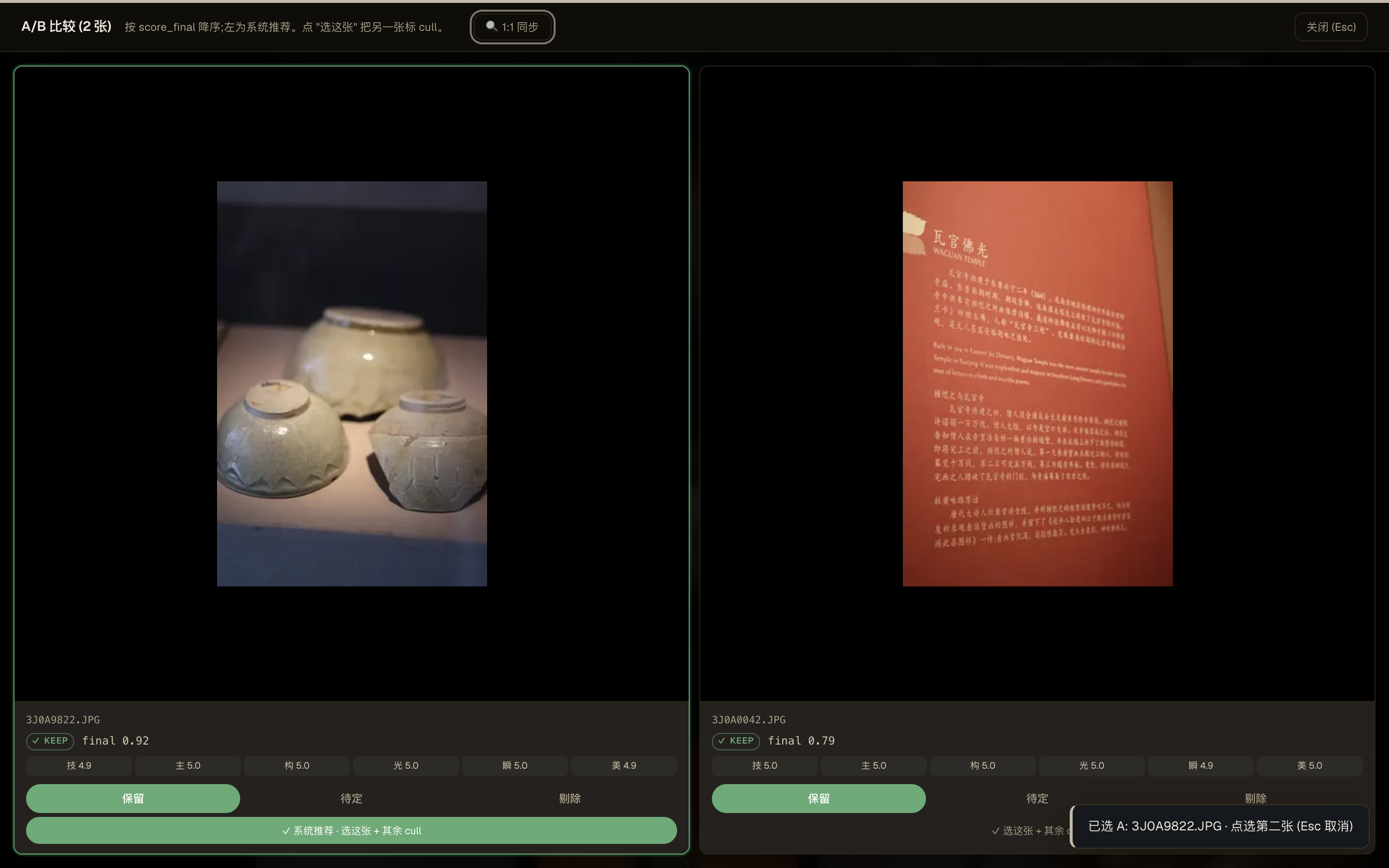Select the 美 4.9 score chip of 3J0A9822

click(x=624, y=765)
